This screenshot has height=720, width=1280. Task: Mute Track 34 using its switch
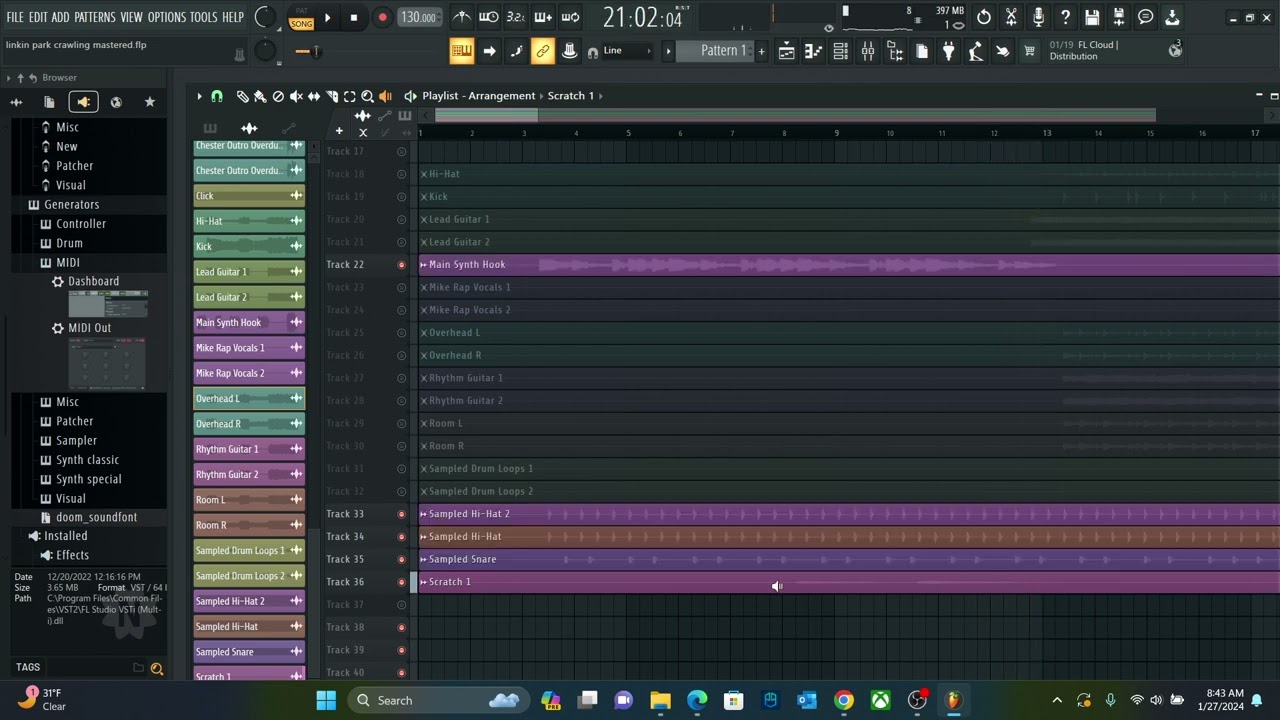point(402,537)
